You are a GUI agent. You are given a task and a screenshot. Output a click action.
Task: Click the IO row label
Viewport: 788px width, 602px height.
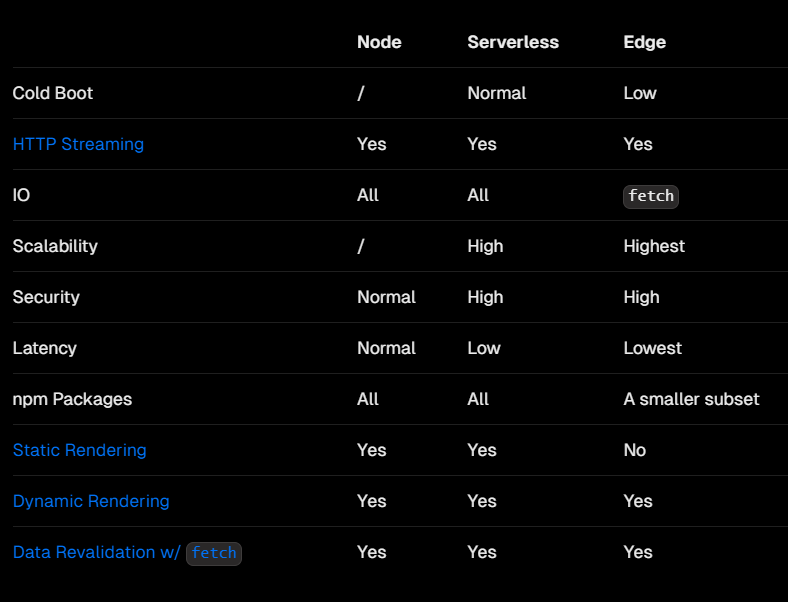pos(22,195)
